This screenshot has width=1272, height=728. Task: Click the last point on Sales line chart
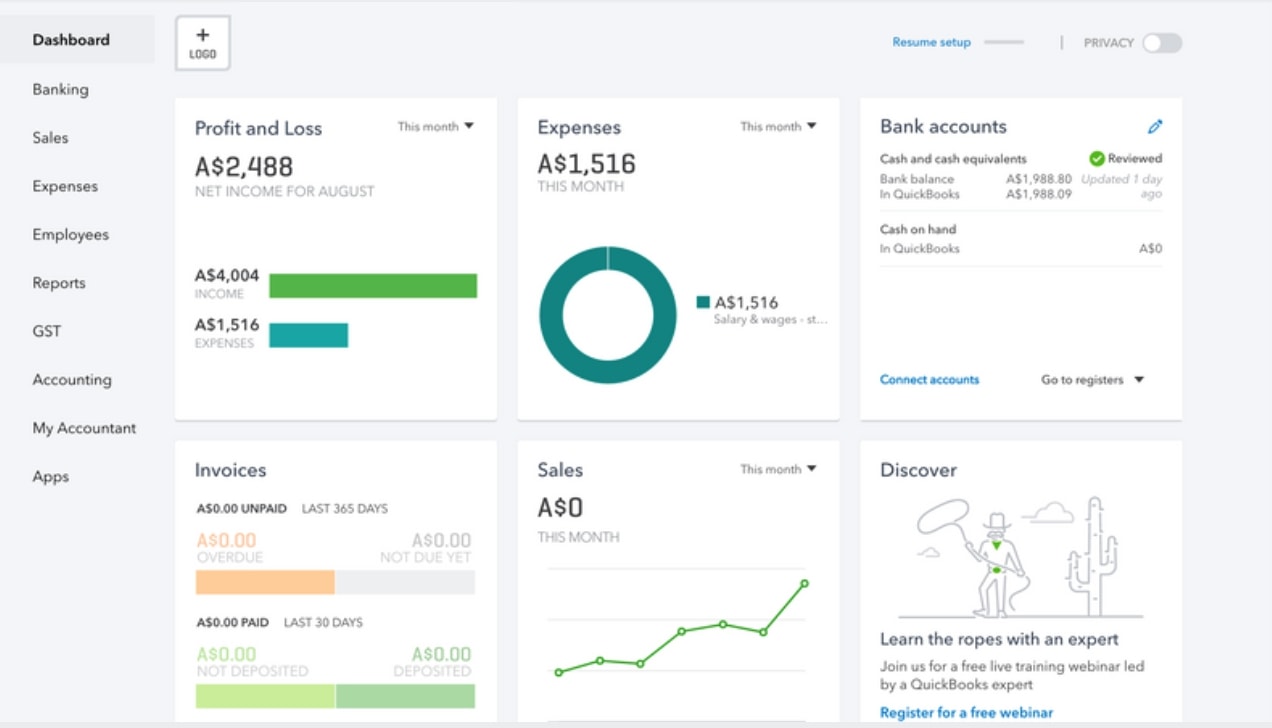tap(804, 583)
